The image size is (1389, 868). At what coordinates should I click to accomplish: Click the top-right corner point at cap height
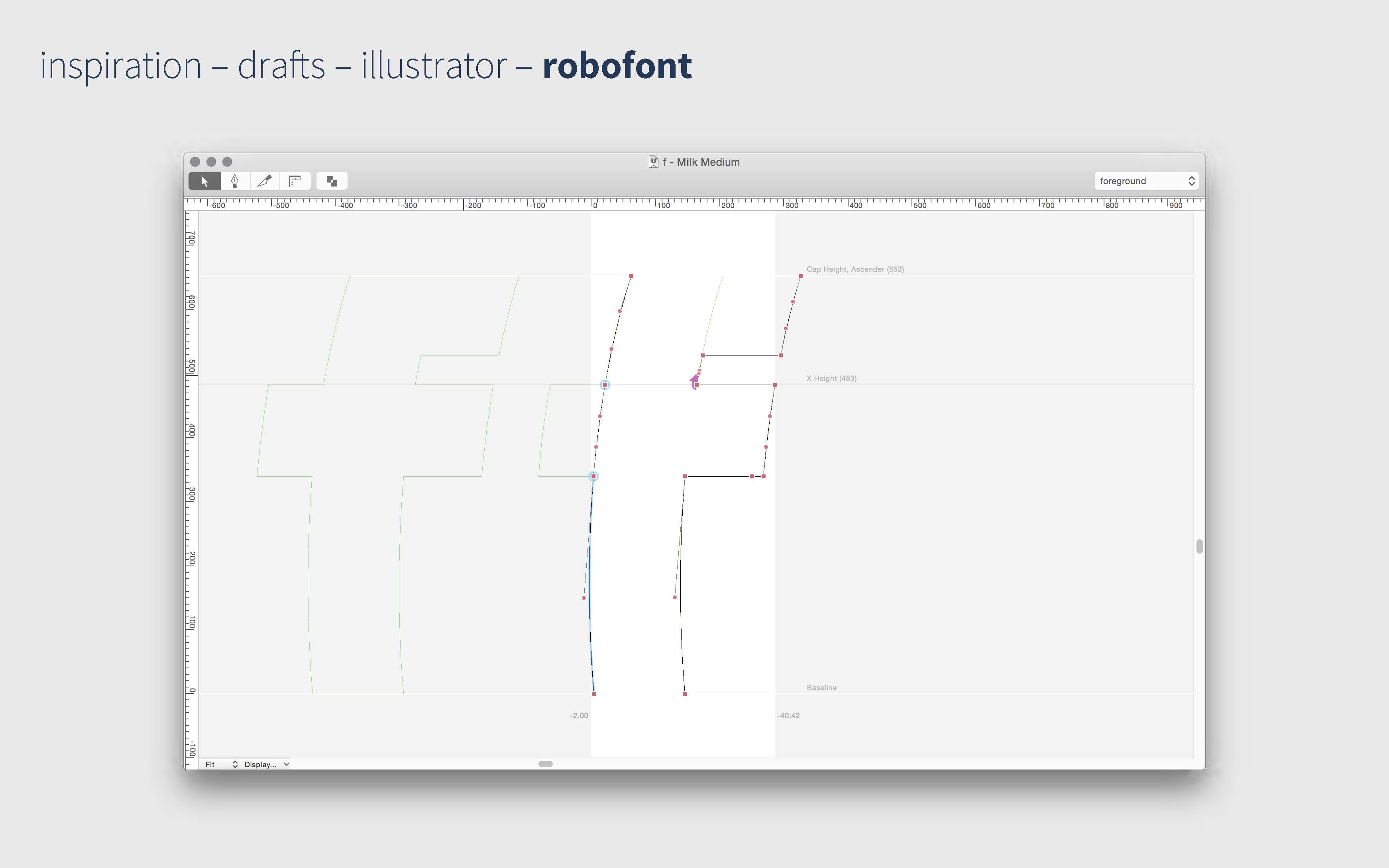[x=801, y=276]
